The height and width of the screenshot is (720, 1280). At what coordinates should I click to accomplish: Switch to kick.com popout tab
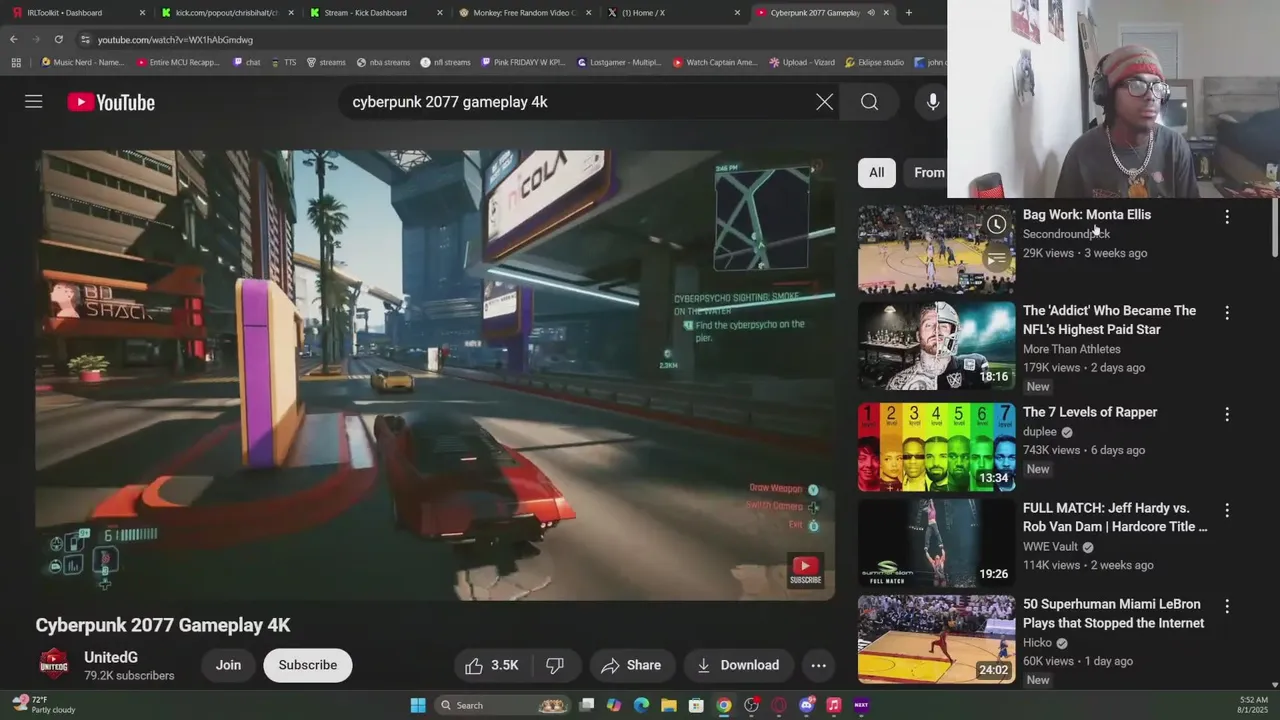pos(228,13)
